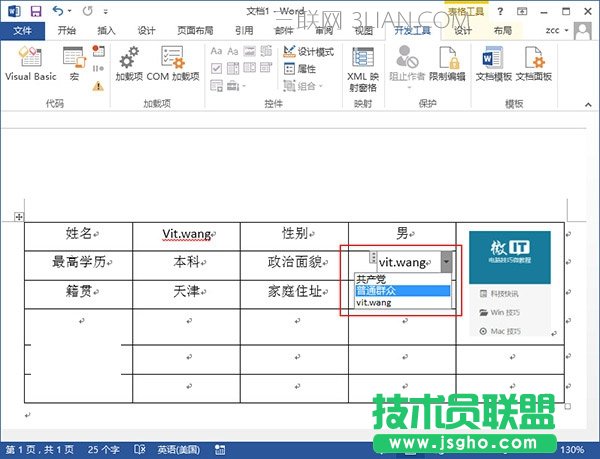
Task: Click the spelling proofing status icon
Action: click(x=140, y=449)
